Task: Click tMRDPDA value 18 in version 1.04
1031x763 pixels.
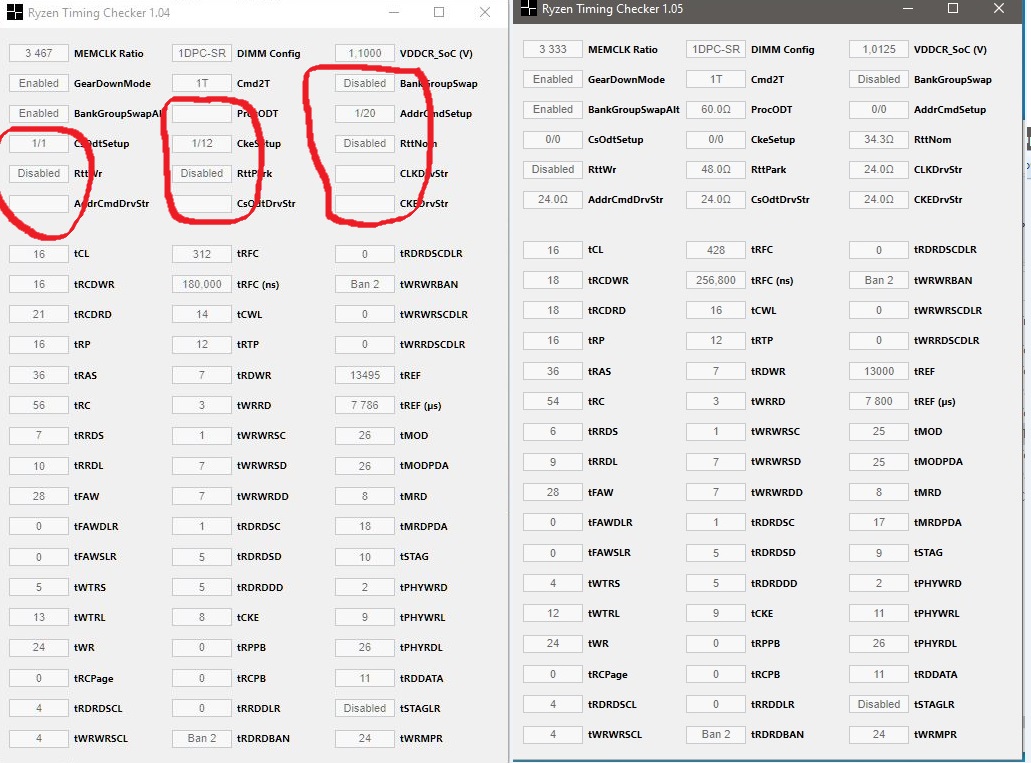Action: click(365, 526)
